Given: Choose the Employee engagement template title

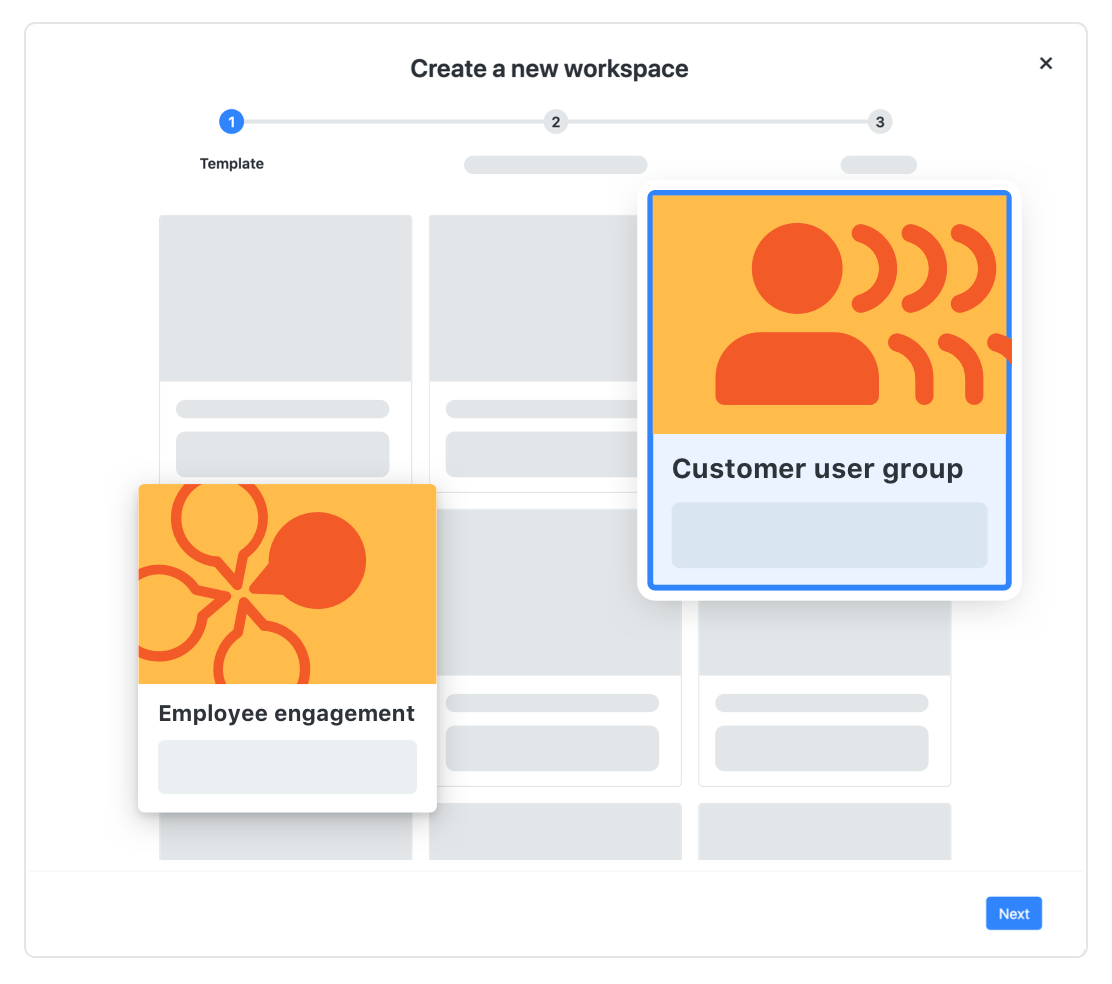Looking at the screenshot, I should click(x=286, y=713).
